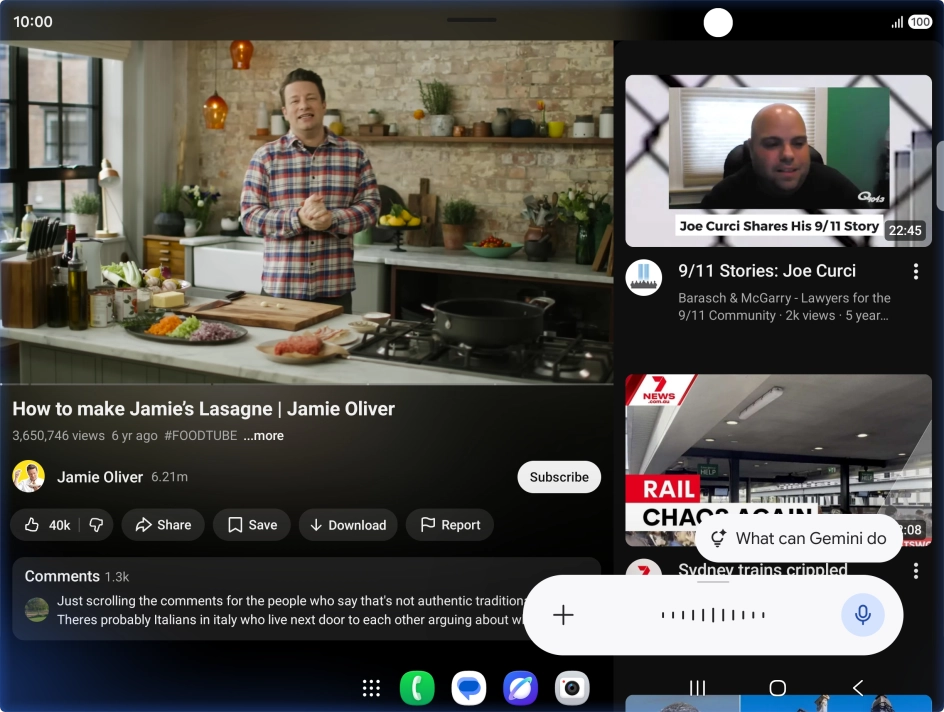
Task: Tap the battery 100 indicator
Action: coord(920,22)
